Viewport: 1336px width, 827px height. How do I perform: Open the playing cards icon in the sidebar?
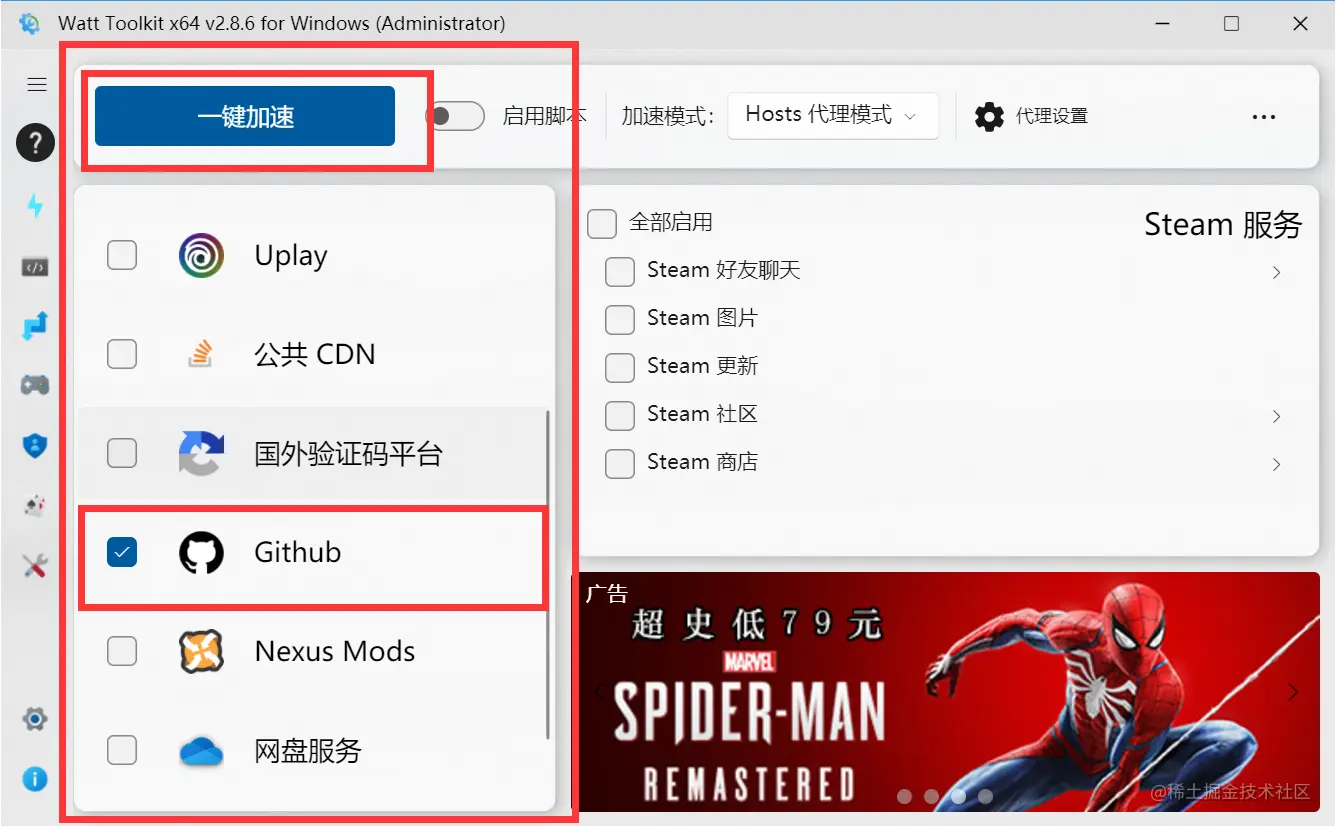tap(35, 505)
